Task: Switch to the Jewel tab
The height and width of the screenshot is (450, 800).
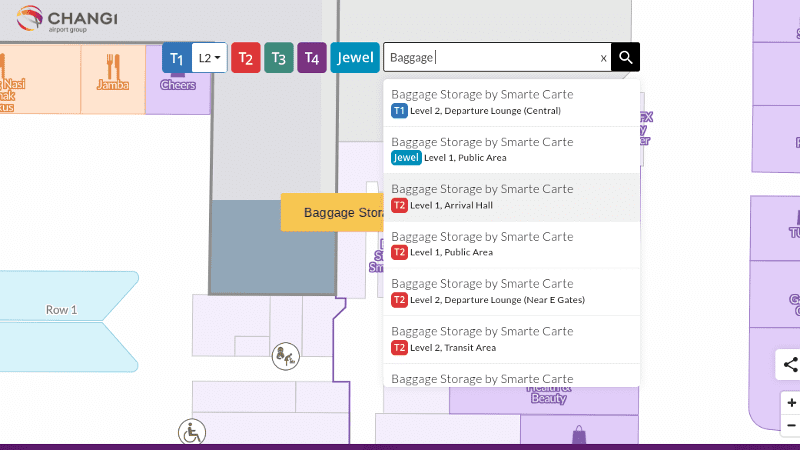Action: [x=355, y=58]
